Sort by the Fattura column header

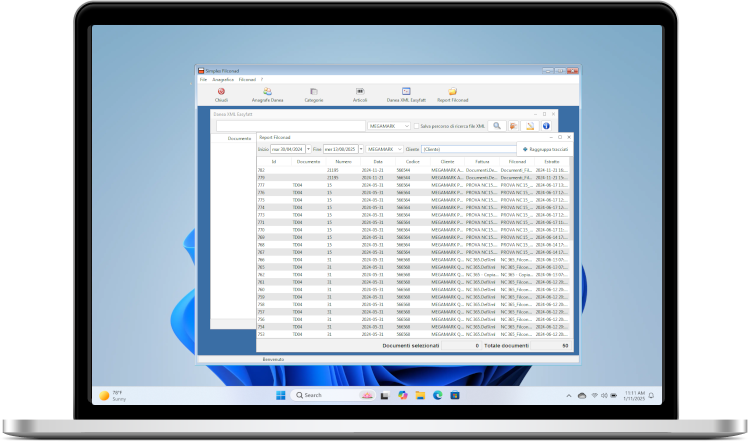(x=482, y=162)
